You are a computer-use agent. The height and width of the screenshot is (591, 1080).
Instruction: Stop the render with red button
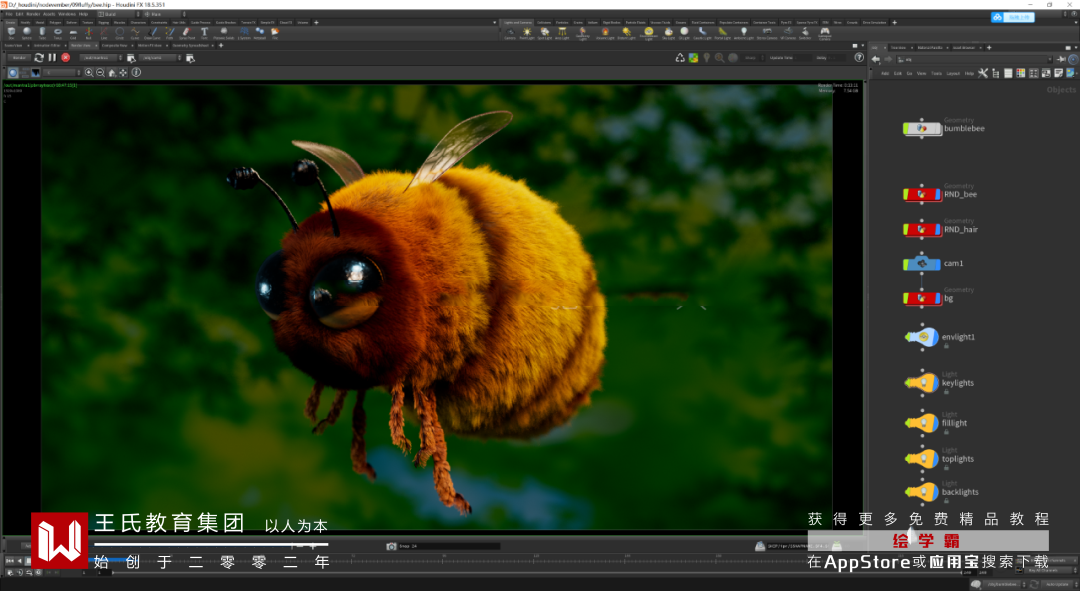[65, 58]
